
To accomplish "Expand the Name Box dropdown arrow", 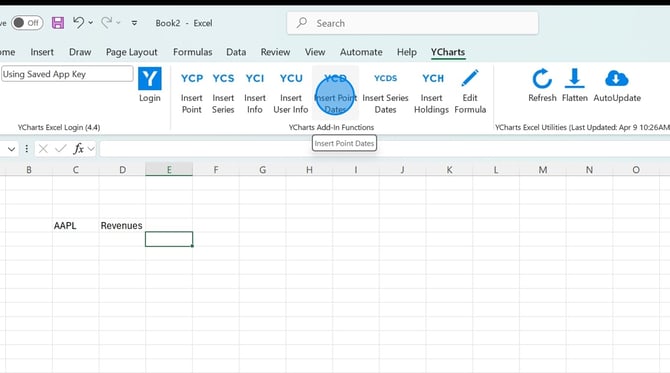I will [12, 149].
